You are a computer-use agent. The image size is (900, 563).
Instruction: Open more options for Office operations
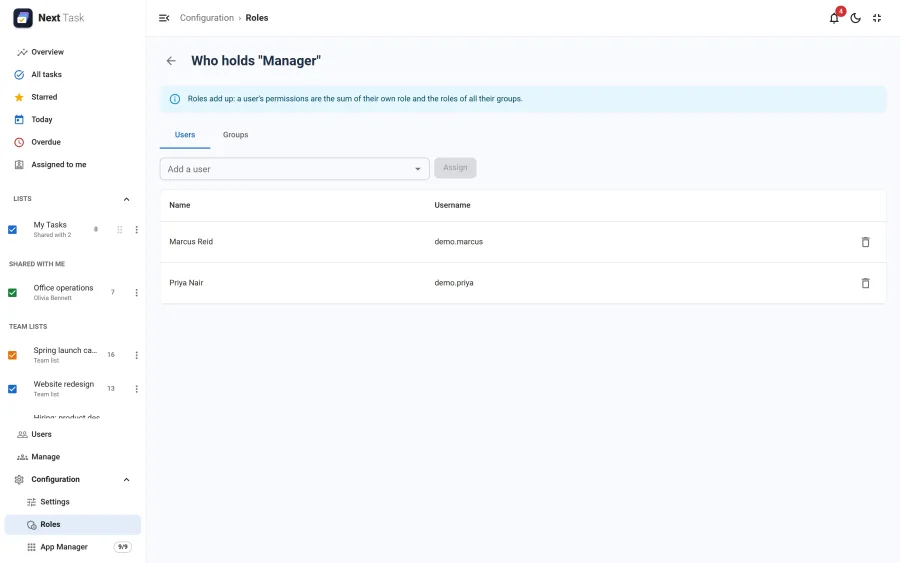137,293
